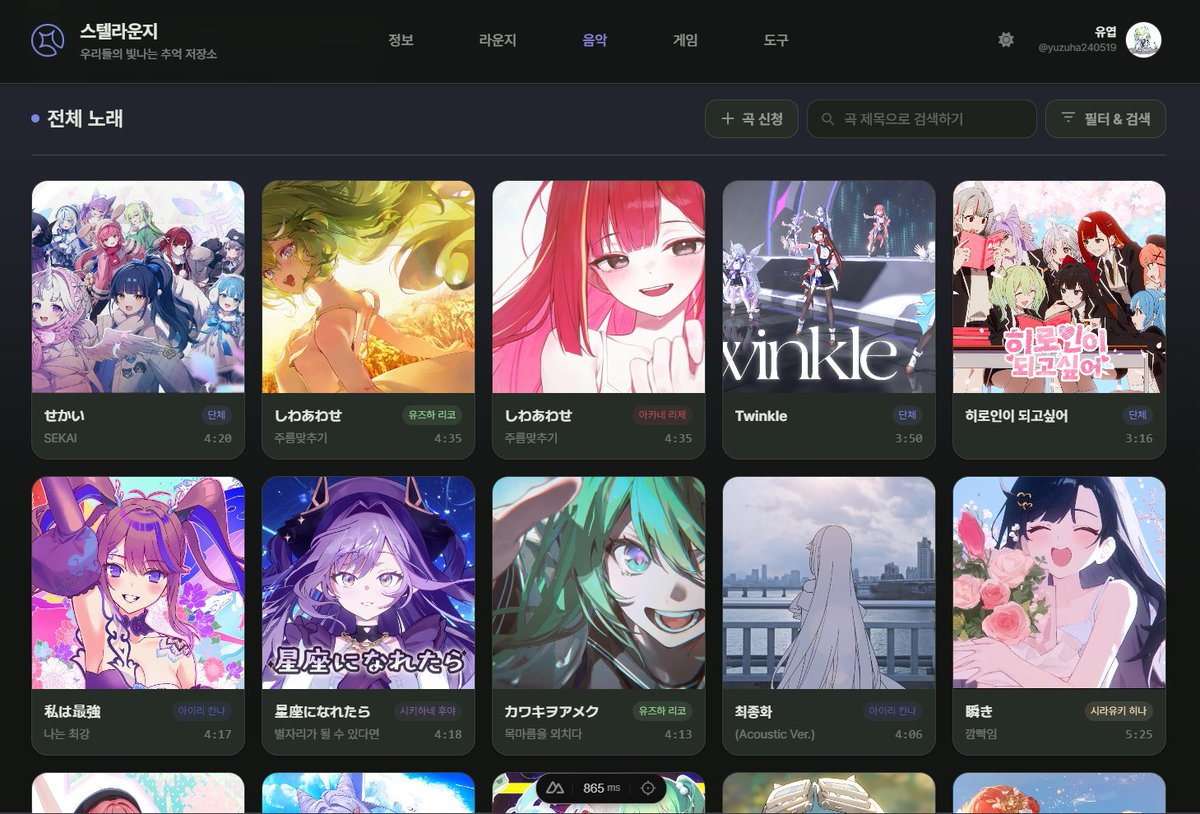Go to the 정보 tab
This screenshot has width=1200, height=814.
point(401,40)
